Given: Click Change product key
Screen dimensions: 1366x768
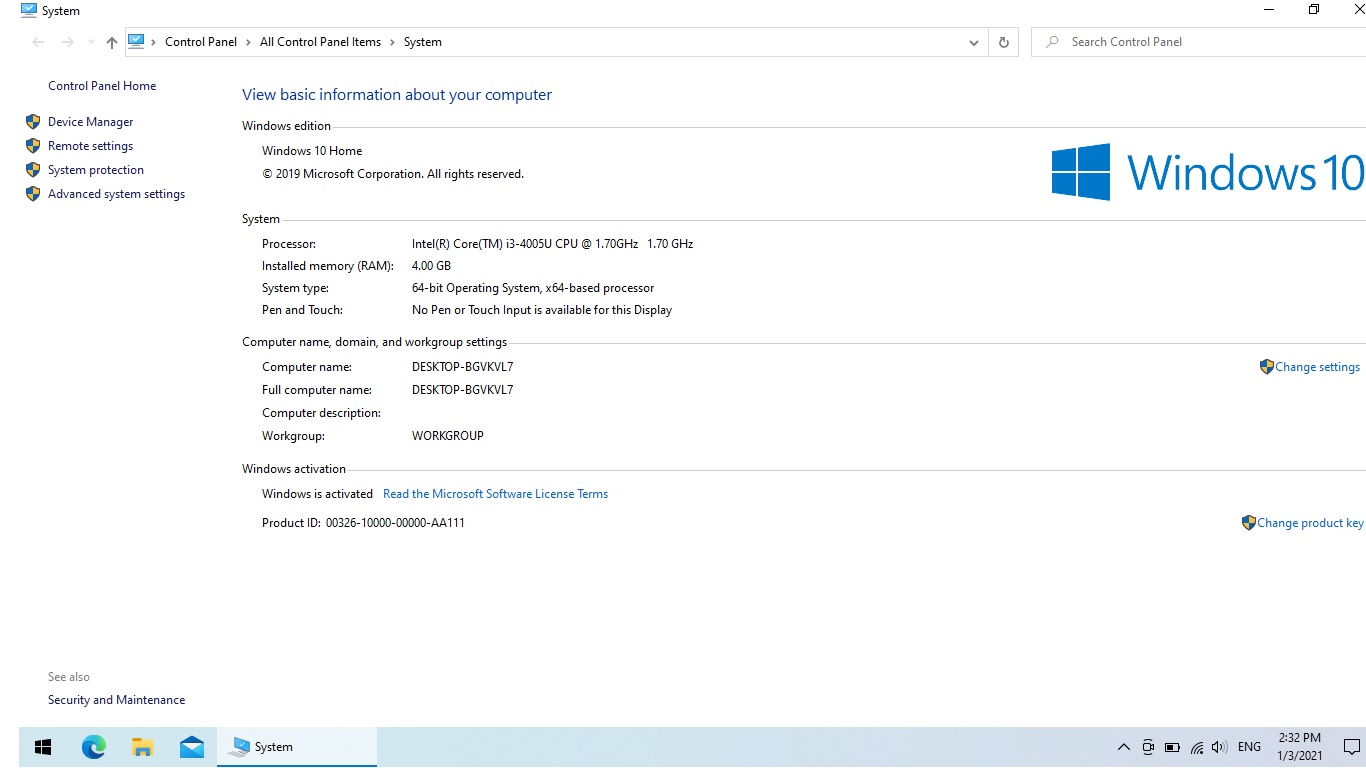Looking at the screenshot, I should pos(1309,523).
